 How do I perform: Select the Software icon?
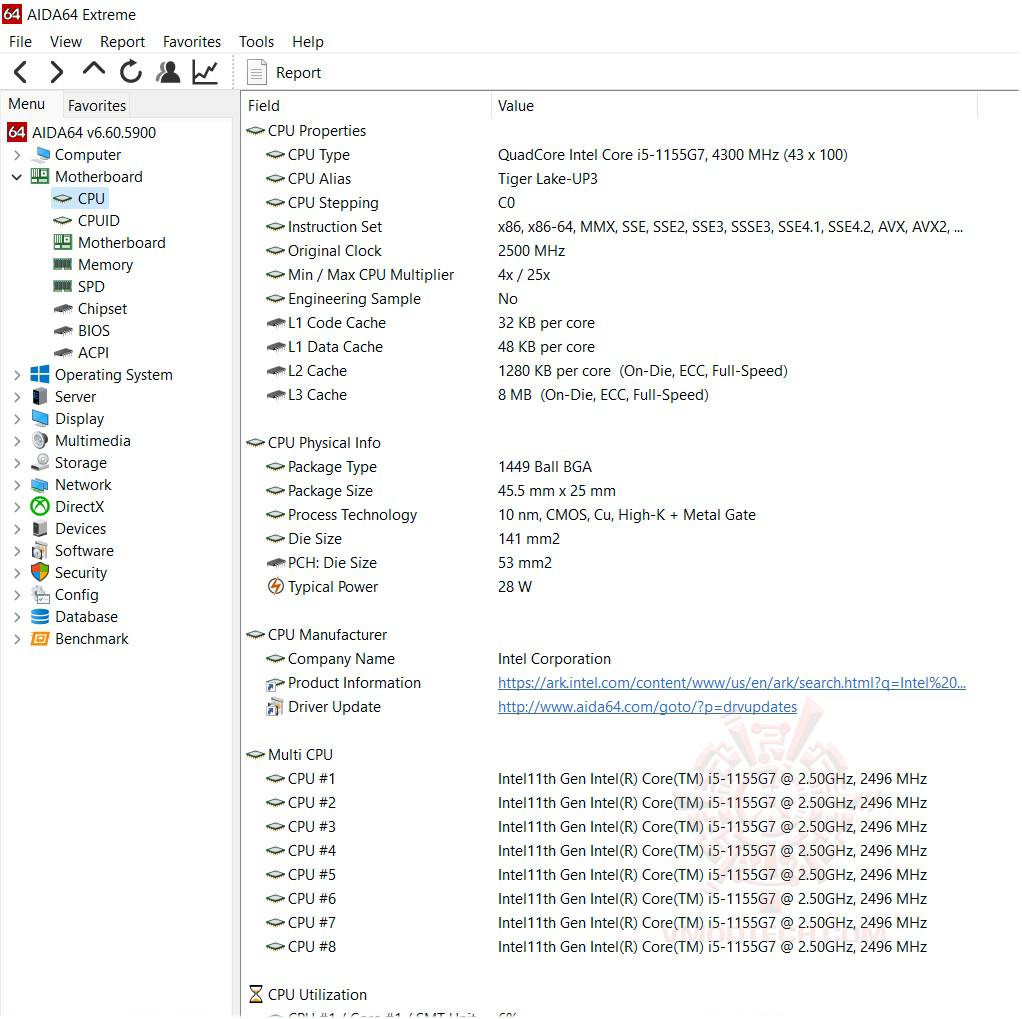[40, 551]
